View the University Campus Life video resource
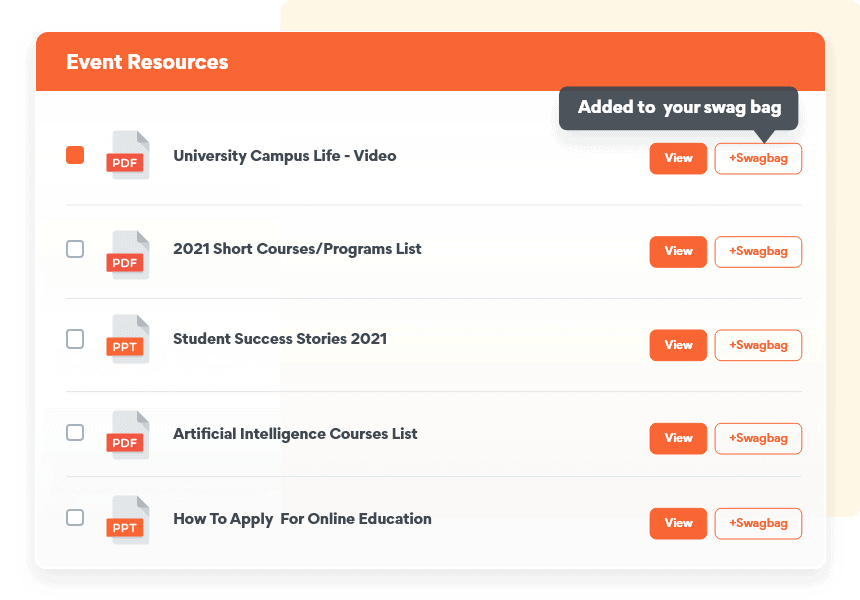The width and height of the screenshot is (860, 600). 678,158
